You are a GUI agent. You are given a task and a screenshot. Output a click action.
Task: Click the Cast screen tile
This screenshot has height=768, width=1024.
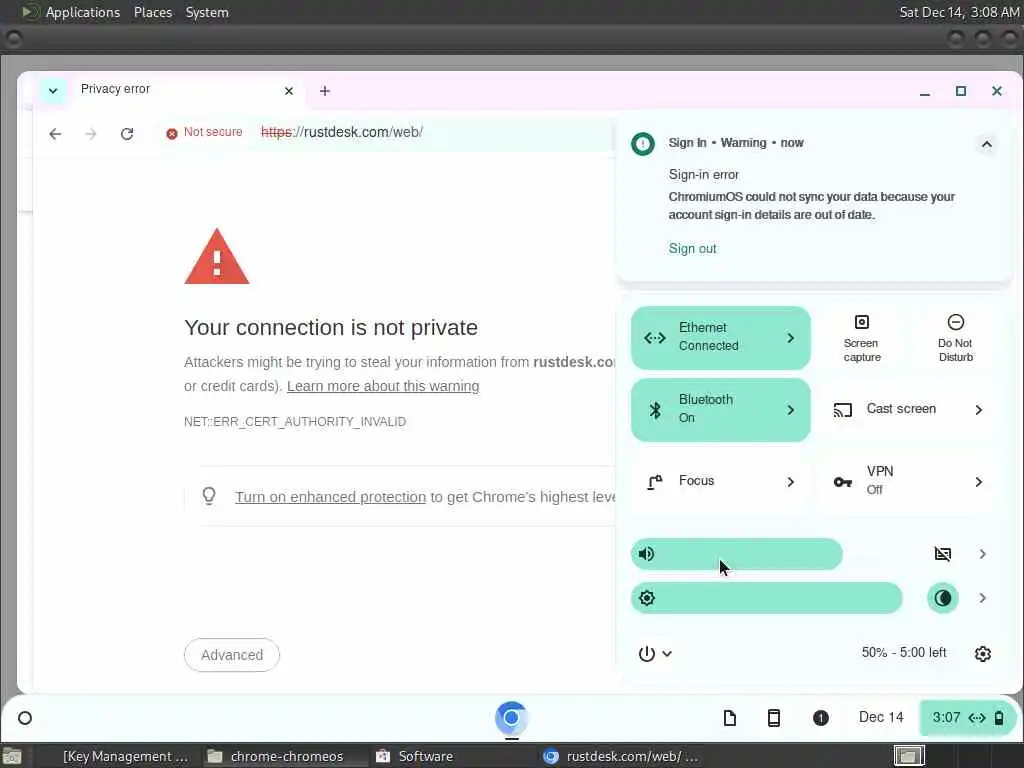pyautogui.click(x=908, y=409)
